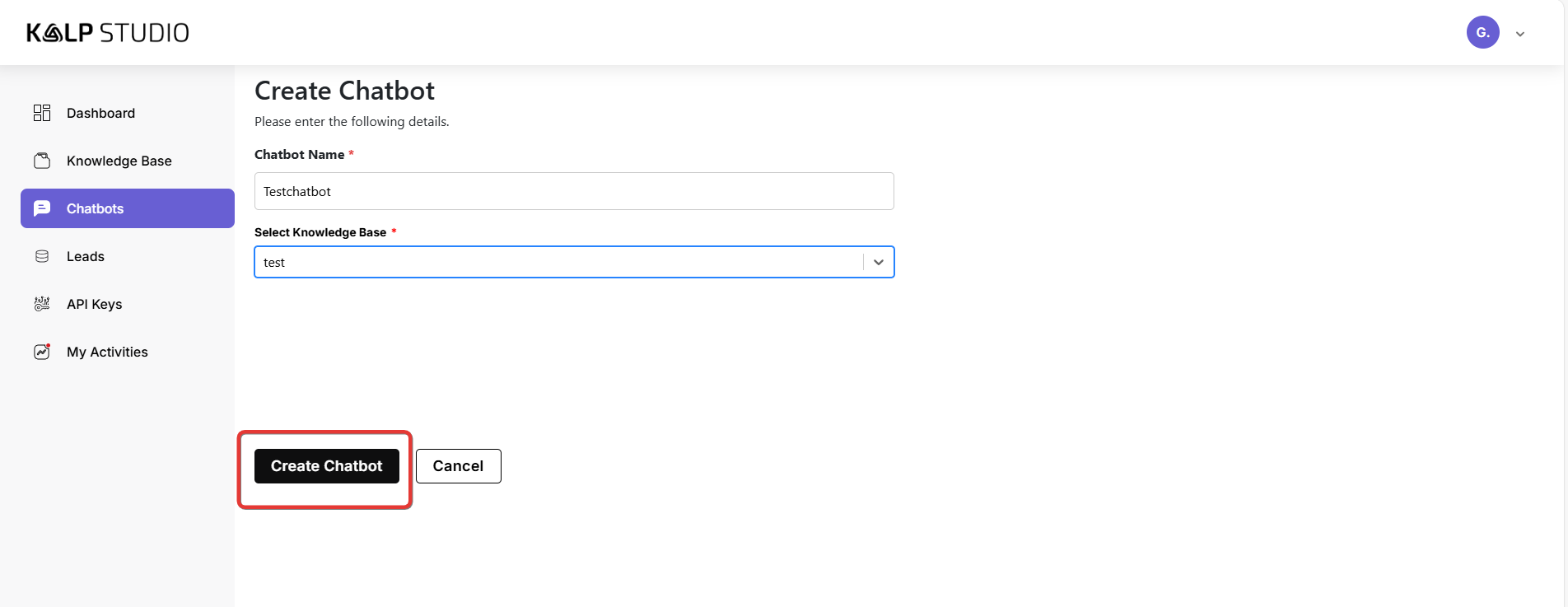Click the API Keys icon
Image resolution: width=1568 pixels, height=607 pixels.
point(42,304)
